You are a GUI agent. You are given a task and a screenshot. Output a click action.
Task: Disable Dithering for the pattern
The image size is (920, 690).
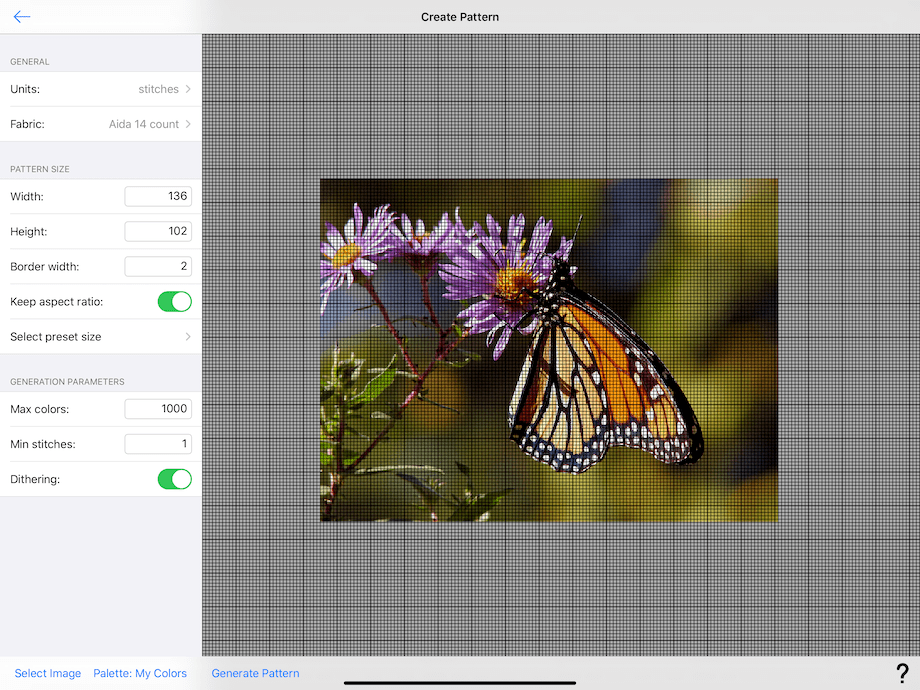pyautogui.click(x=174, y=479)
